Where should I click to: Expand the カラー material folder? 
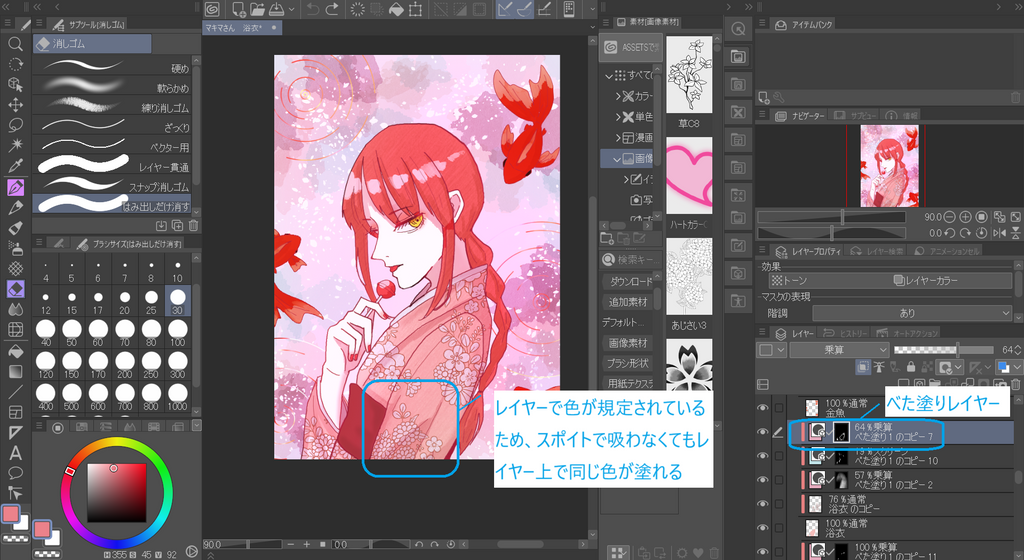(618, 96)
